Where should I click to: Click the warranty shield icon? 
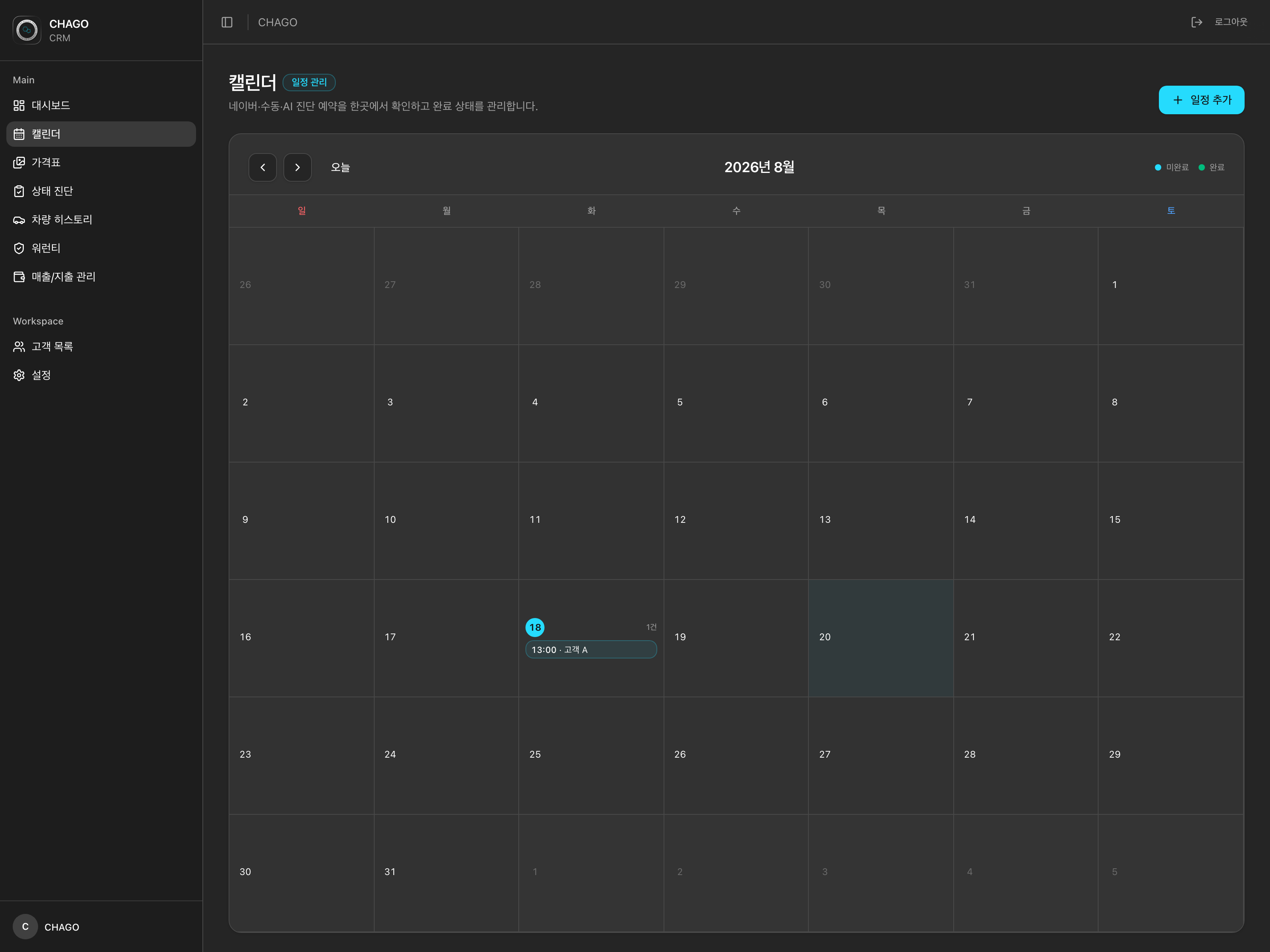click(19, 248)
